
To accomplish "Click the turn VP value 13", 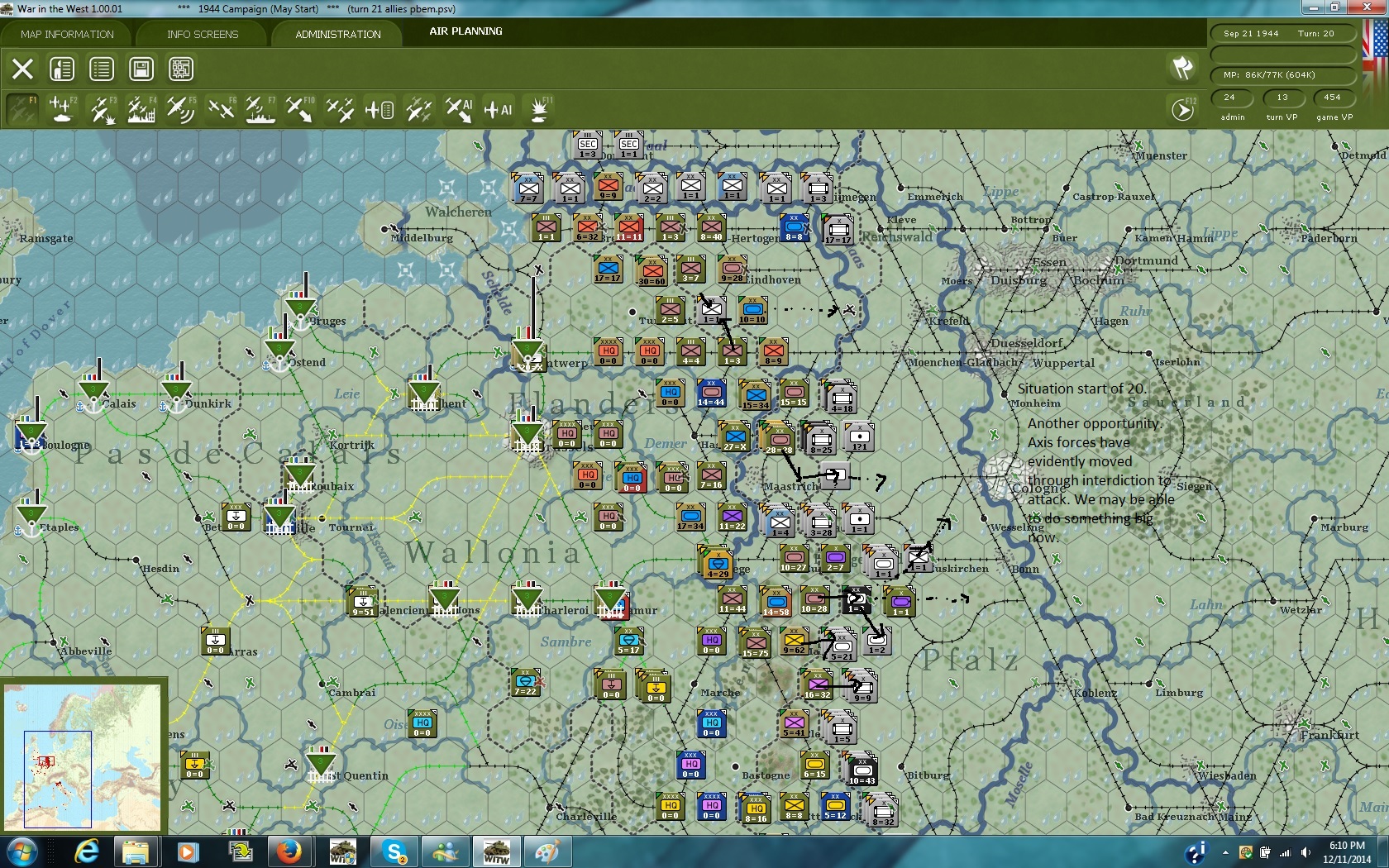I will tap(1282, 98).
